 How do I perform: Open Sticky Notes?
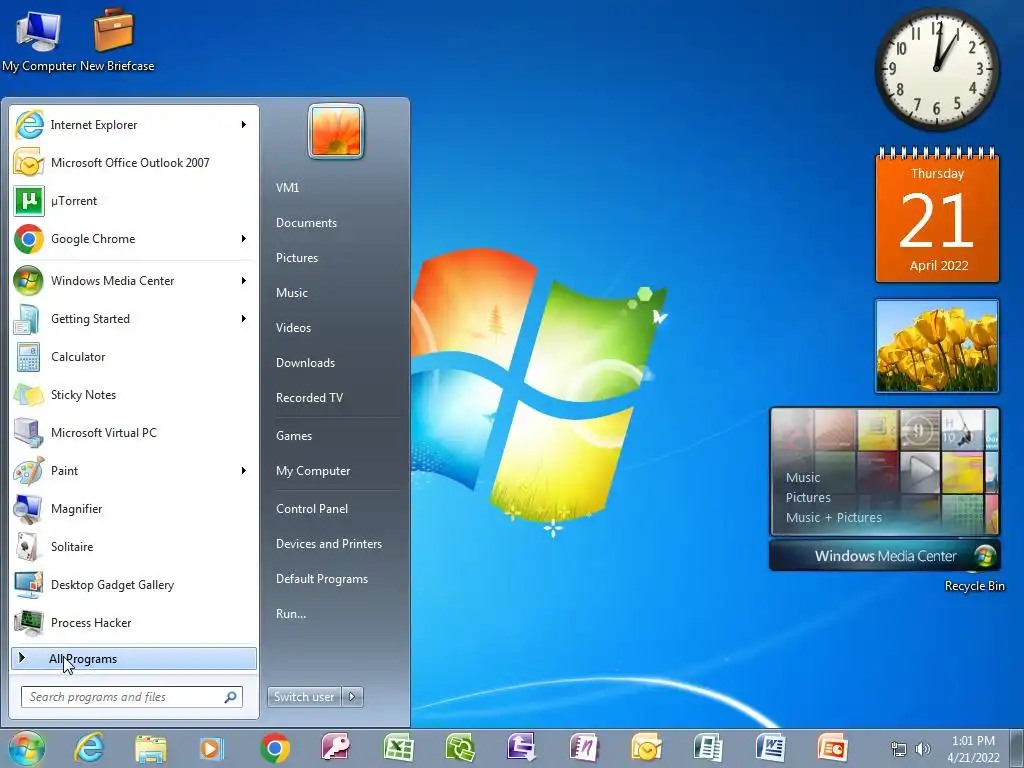pos(134,394)
